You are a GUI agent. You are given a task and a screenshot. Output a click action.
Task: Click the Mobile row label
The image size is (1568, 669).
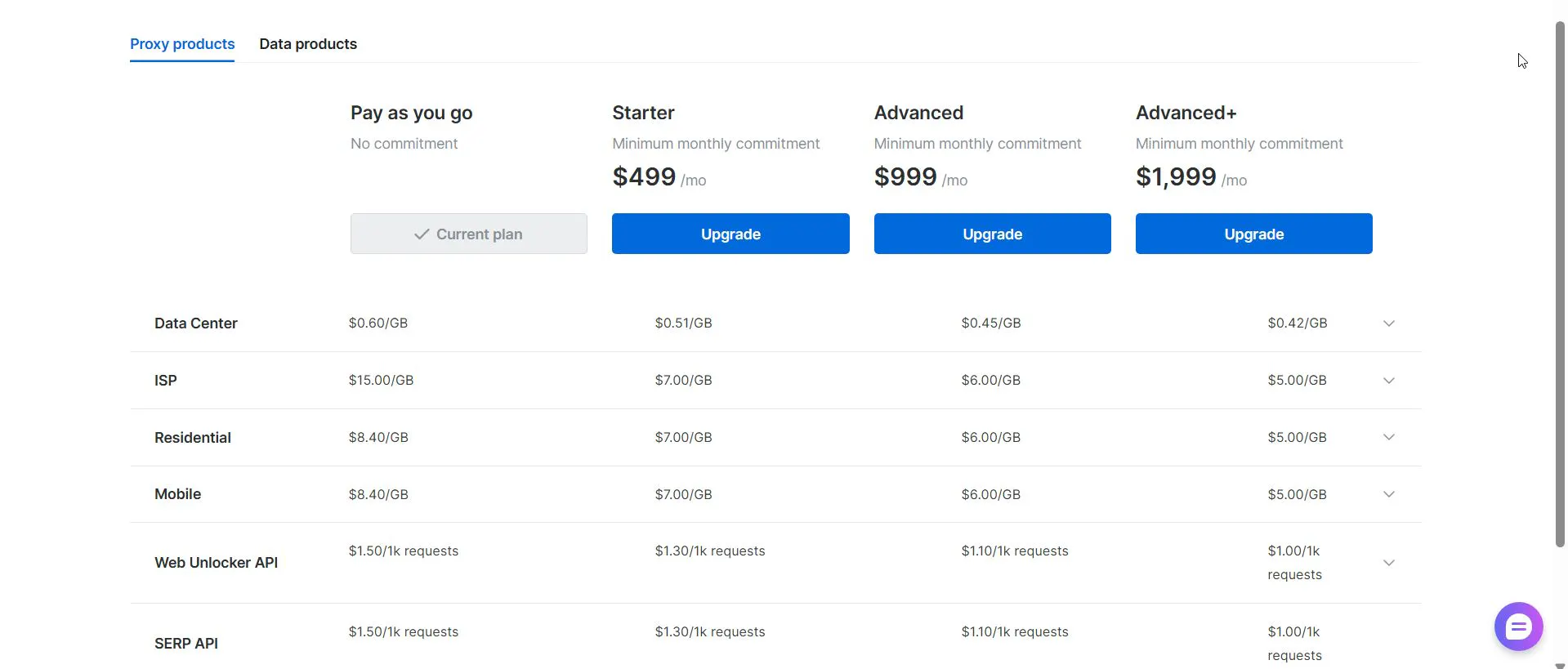178,494
